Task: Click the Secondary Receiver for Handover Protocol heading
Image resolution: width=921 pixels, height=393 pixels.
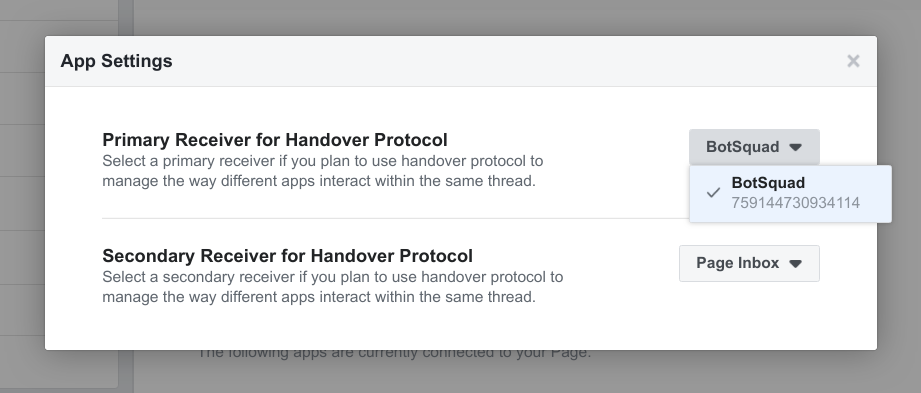Action: (x=287, y=256)
